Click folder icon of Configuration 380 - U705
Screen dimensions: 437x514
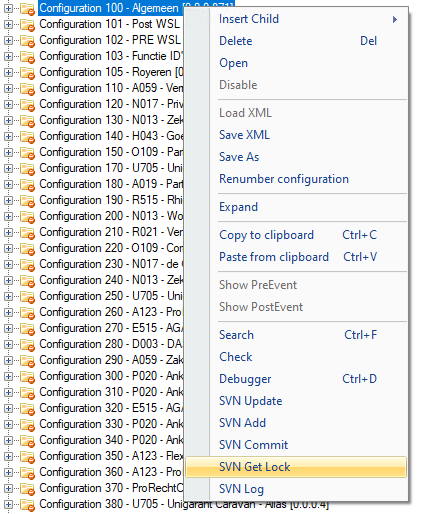tap(27, 505)
